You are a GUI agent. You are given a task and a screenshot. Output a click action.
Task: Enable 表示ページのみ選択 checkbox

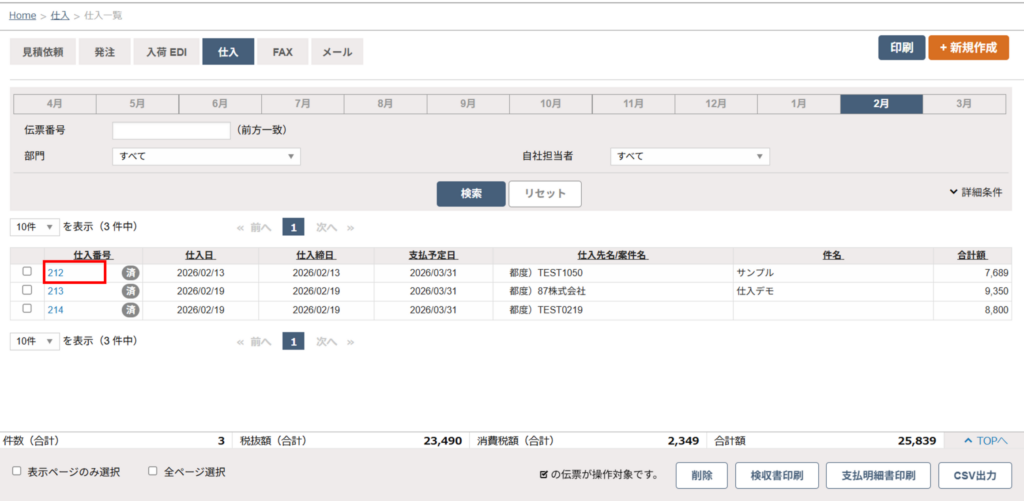pyautogui.click(x=16, y=471)
